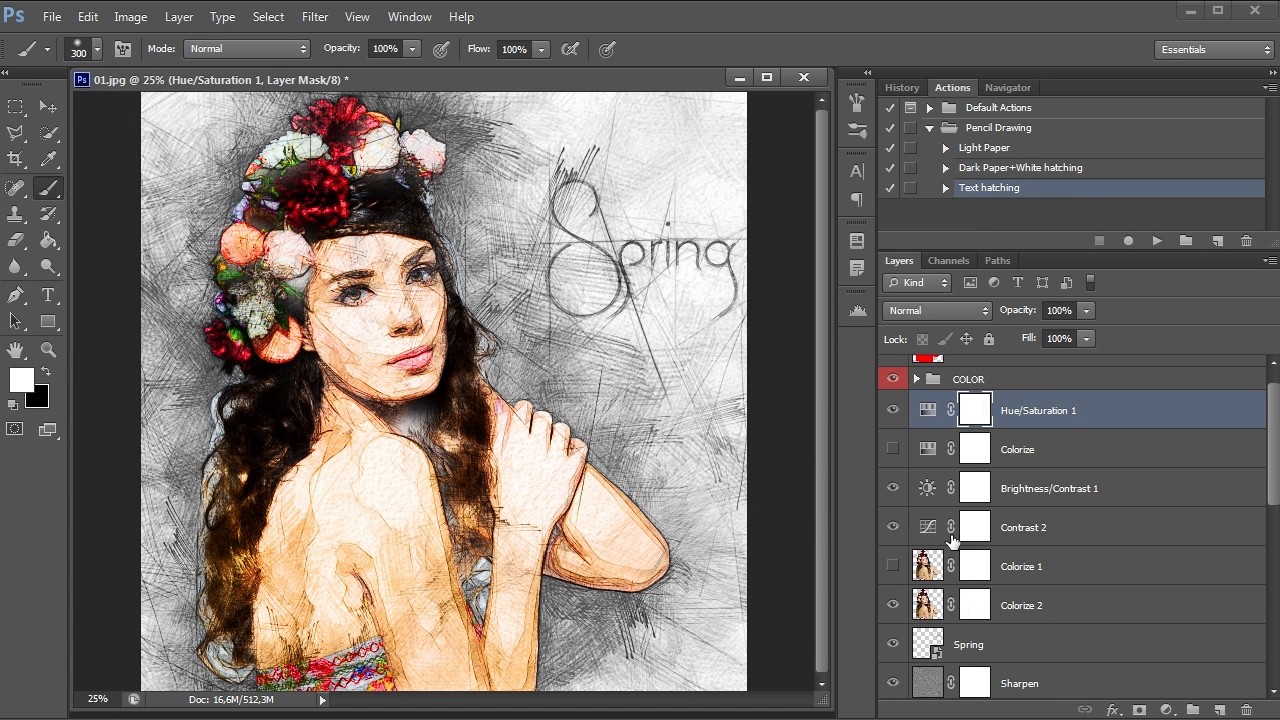Switch to the Channels tab
This screenshot has width=1280, height=720.
(x=948, y=260)
